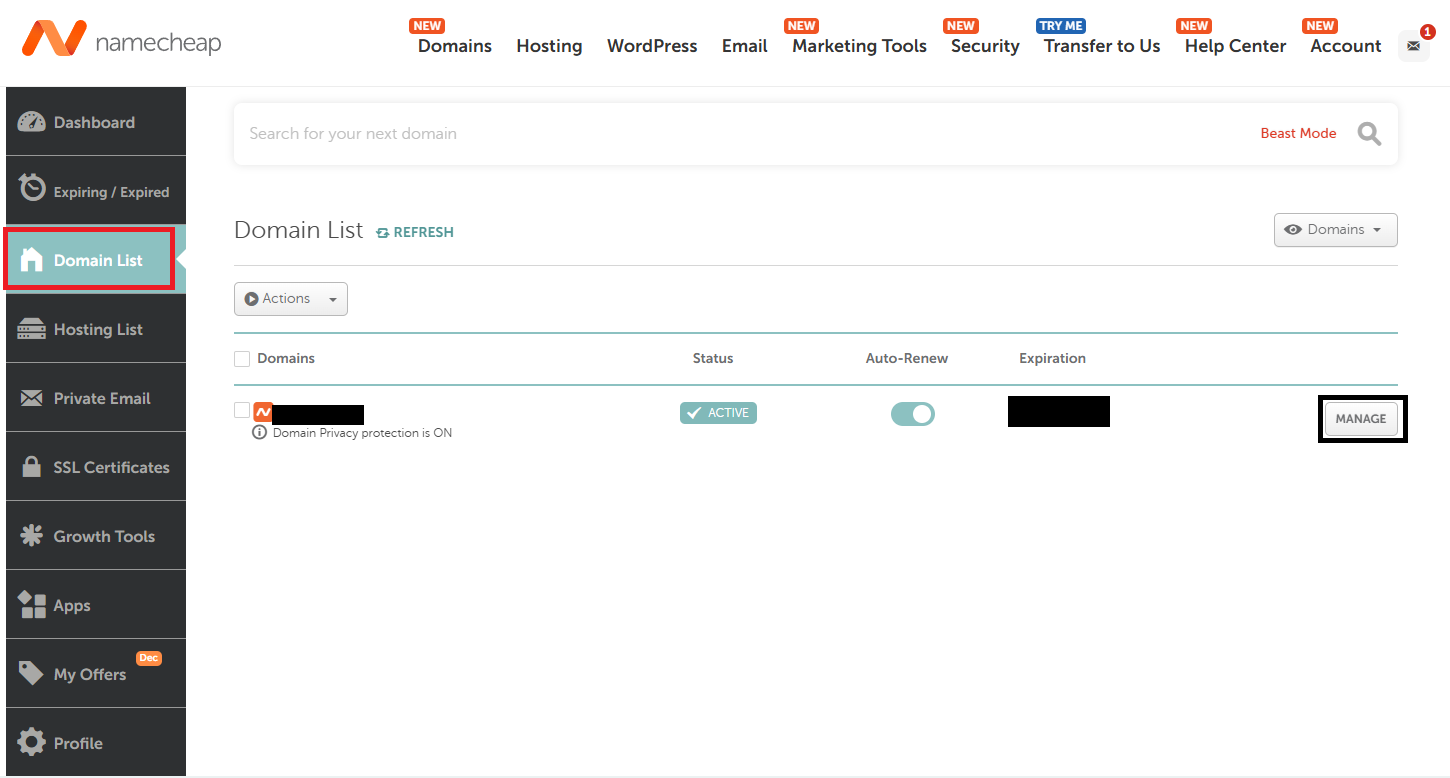
Task: Check the select-all Domains checkbox
Action: click(x=241, y=358)
